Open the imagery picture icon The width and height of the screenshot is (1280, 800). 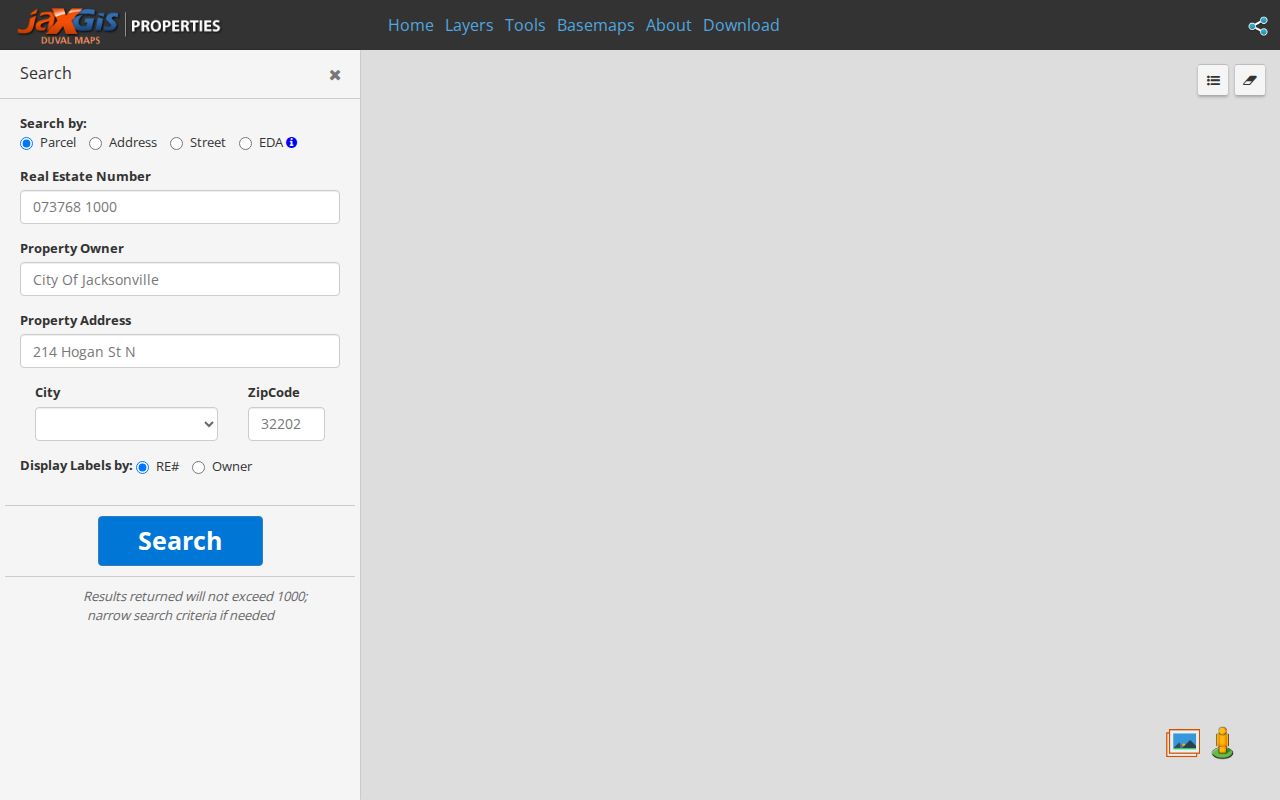[1183, 742]
